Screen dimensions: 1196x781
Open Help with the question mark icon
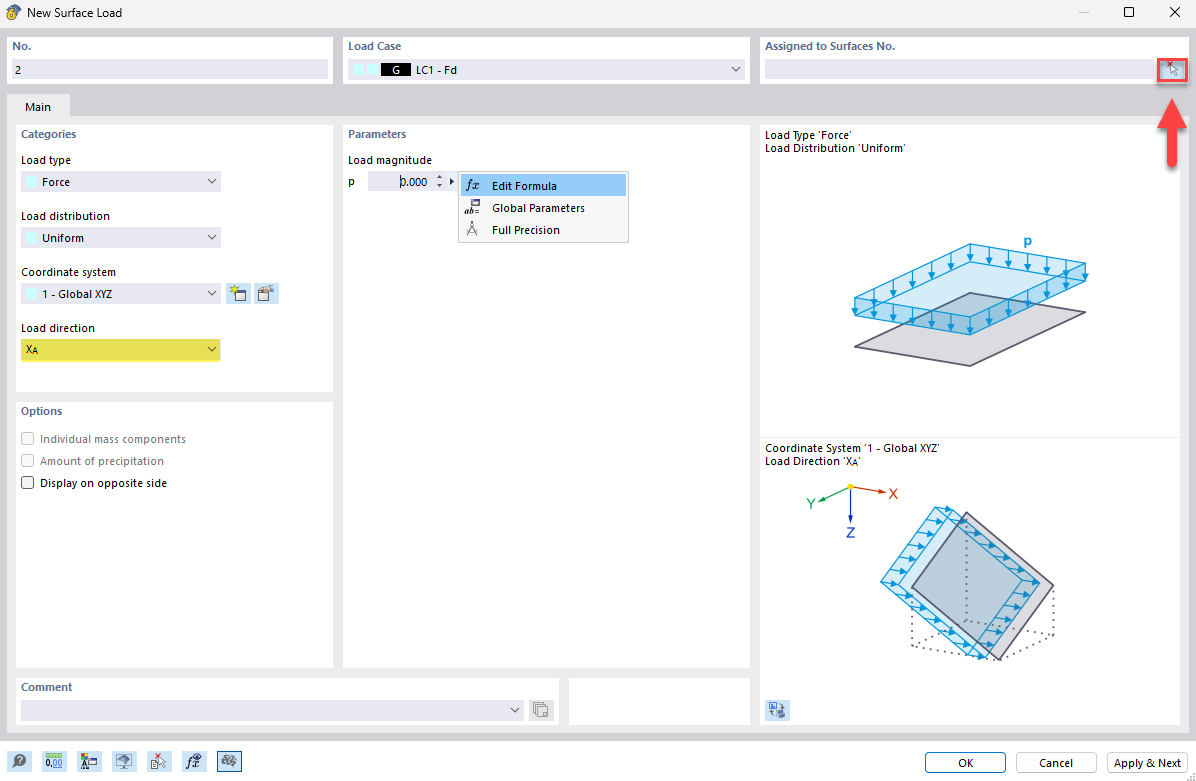(19, 761)
